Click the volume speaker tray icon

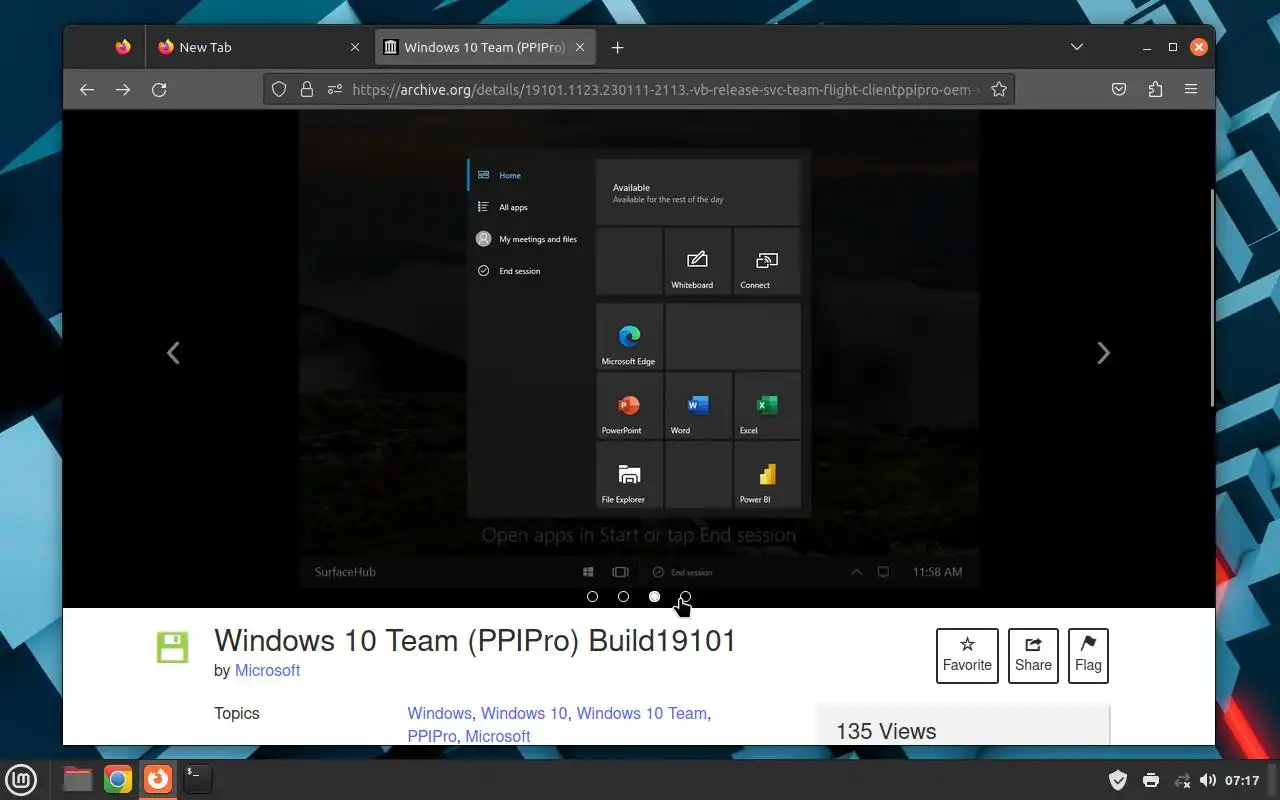click(x=1208, y=780)
